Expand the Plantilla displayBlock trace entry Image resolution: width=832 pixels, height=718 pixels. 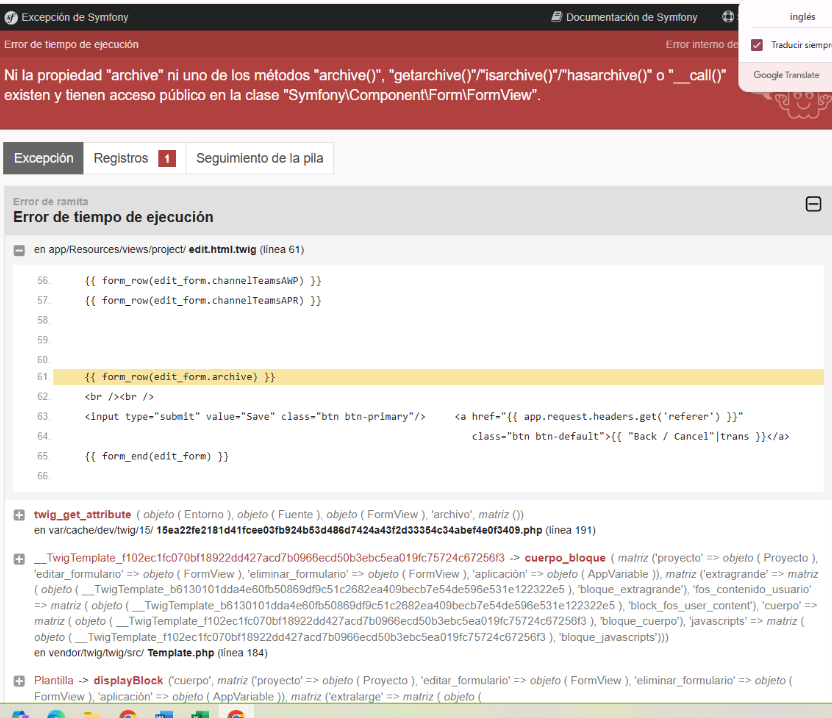coord(19,681)
